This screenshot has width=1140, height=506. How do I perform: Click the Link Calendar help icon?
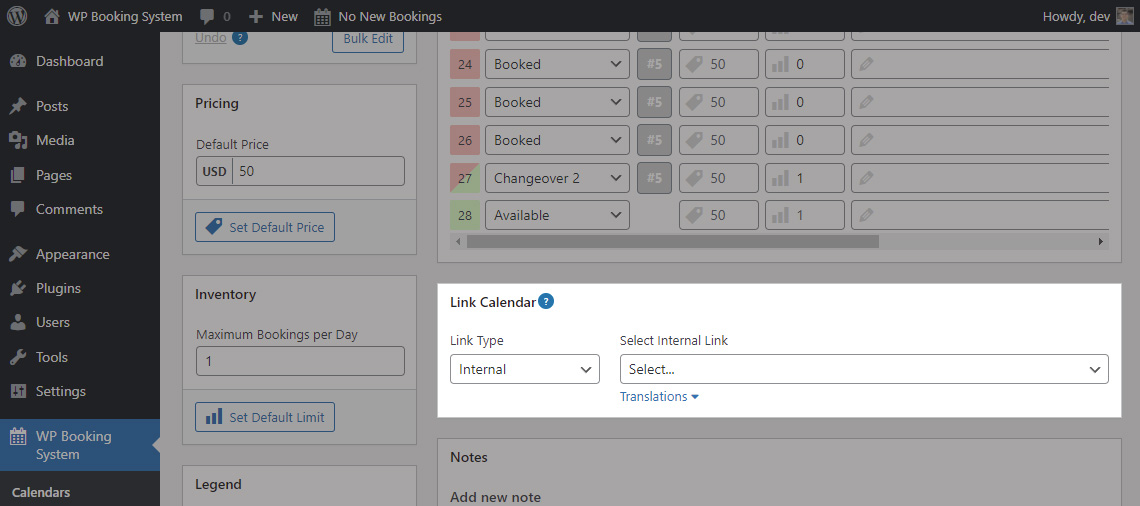pos(546,301)
